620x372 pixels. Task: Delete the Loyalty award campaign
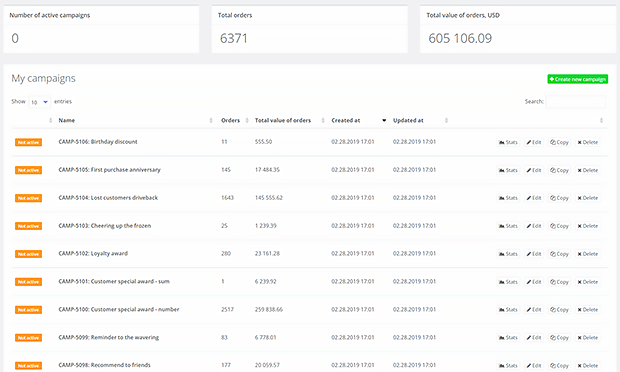[588, 254]
